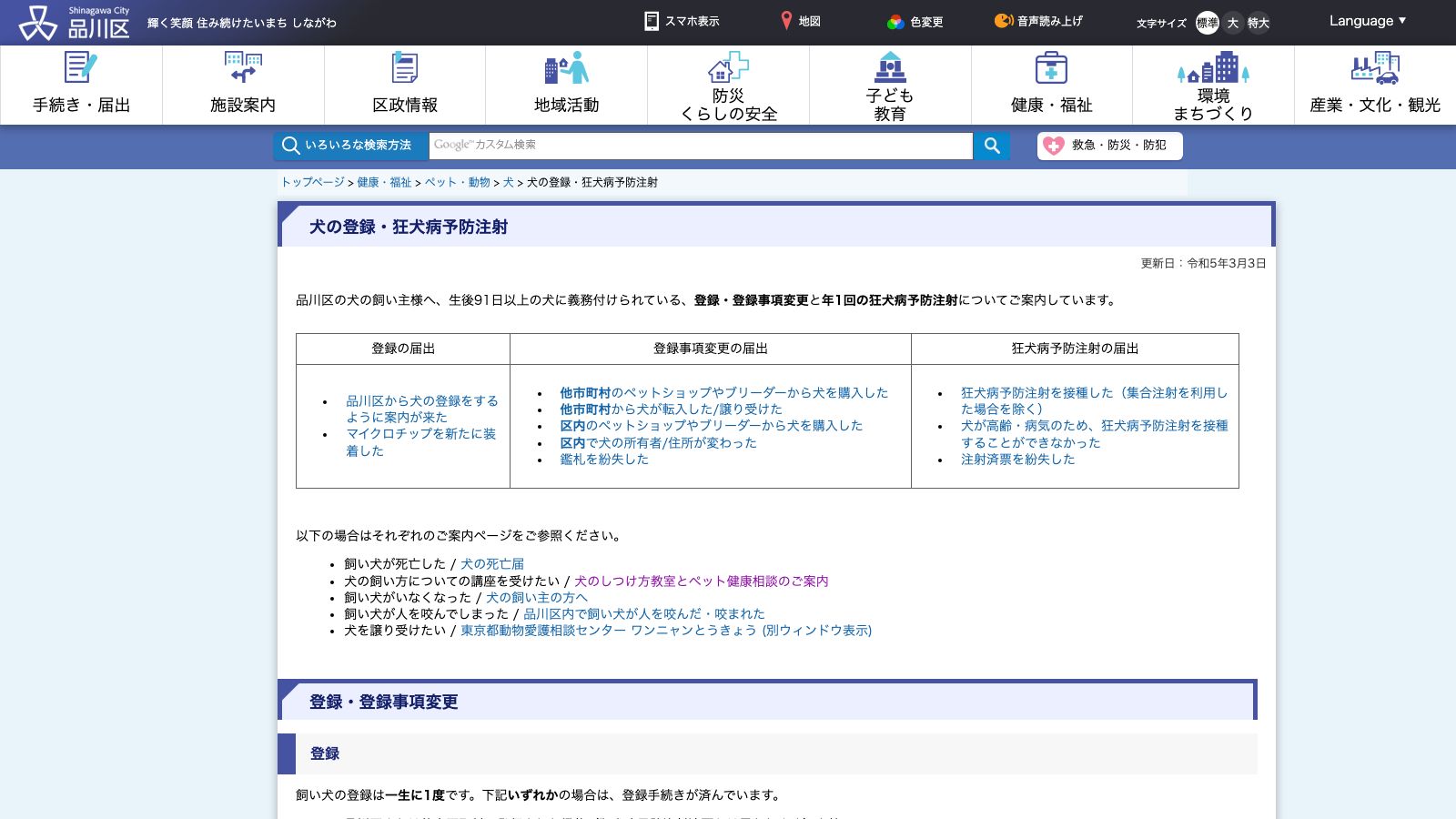Open 子ども 教育 menu
Viewport: 1456px width, 819px height.
tap(890, 85)
